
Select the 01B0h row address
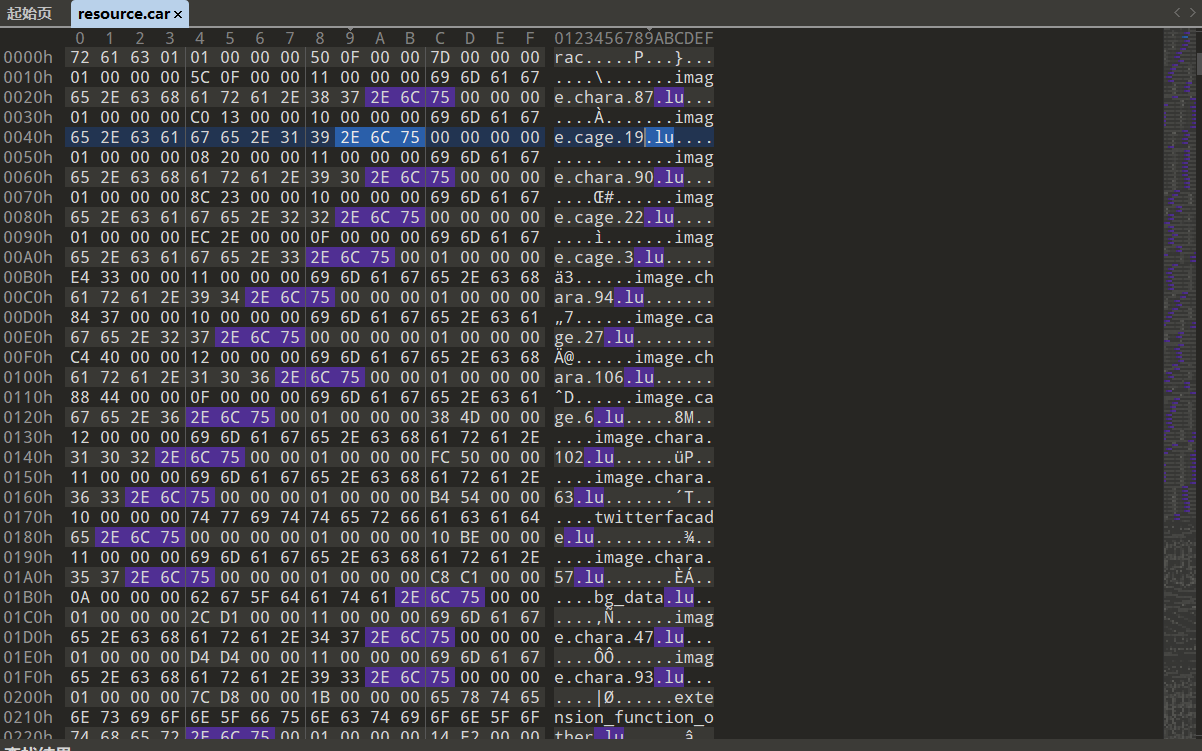pos(28,598)
